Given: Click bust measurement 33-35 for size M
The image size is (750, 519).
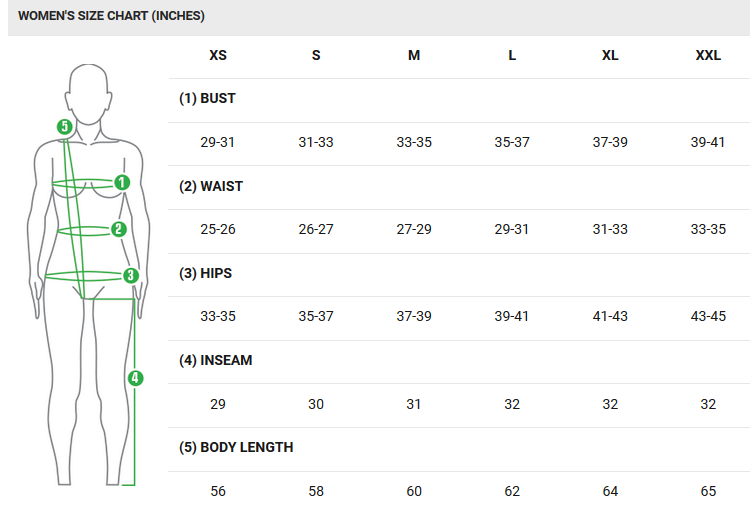Looking at the screenshot, I should tap(414, 143).
